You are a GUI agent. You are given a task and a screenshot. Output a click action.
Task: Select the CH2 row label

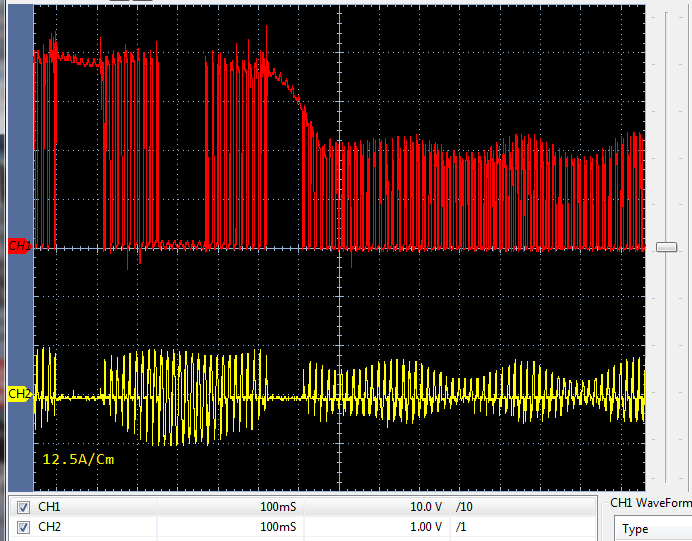click(x=49, y=527)
